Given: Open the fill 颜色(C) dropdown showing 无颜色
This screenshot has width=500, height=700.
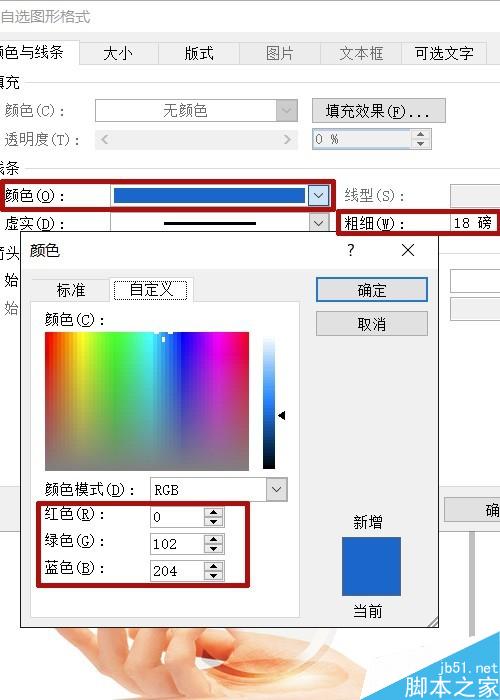Looking at the screenshot, I should click(x=196, y=111).
